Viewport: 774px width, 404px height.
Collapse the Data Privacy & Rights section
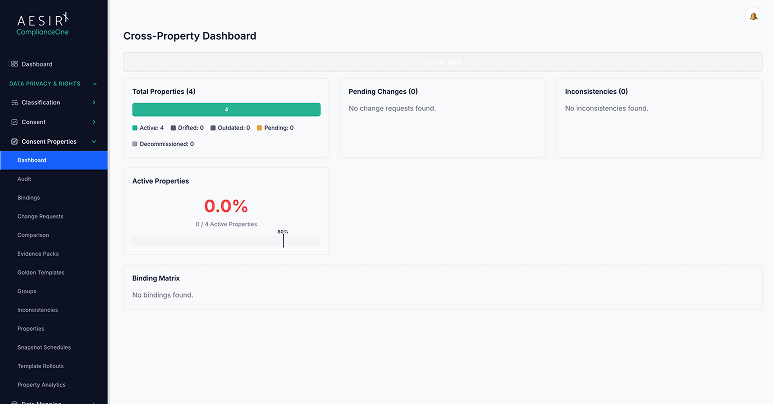click(94, 84)
